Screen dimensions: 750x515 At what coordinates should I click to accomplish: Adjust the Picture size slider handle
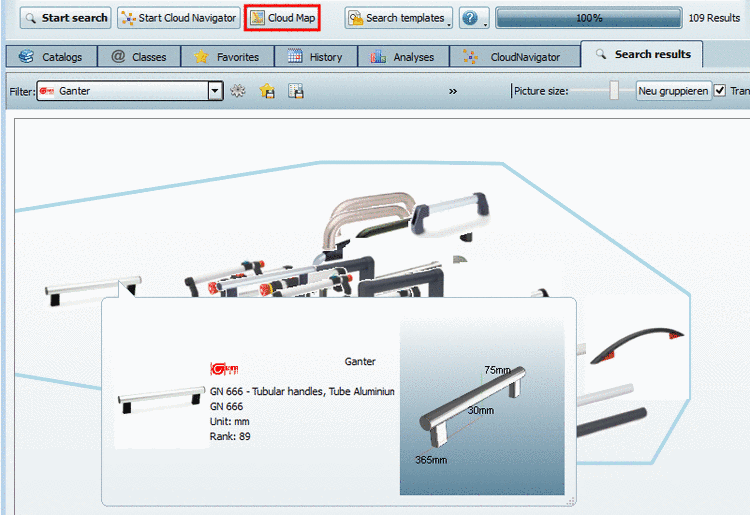pyautogui.click(x=614, y=90)
